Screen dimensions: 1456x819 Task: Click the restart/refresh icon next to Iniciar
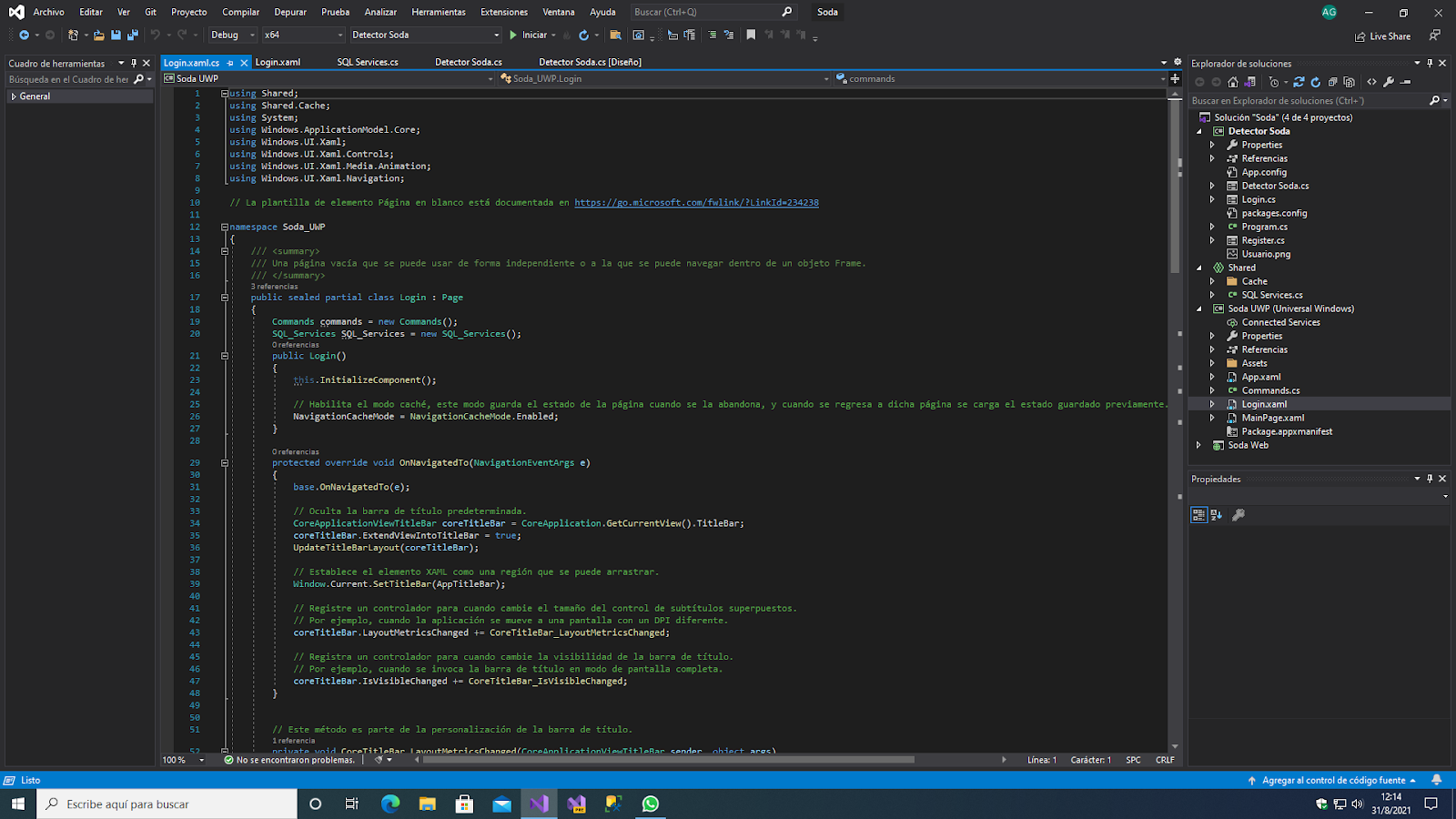(x=583, y=35)
